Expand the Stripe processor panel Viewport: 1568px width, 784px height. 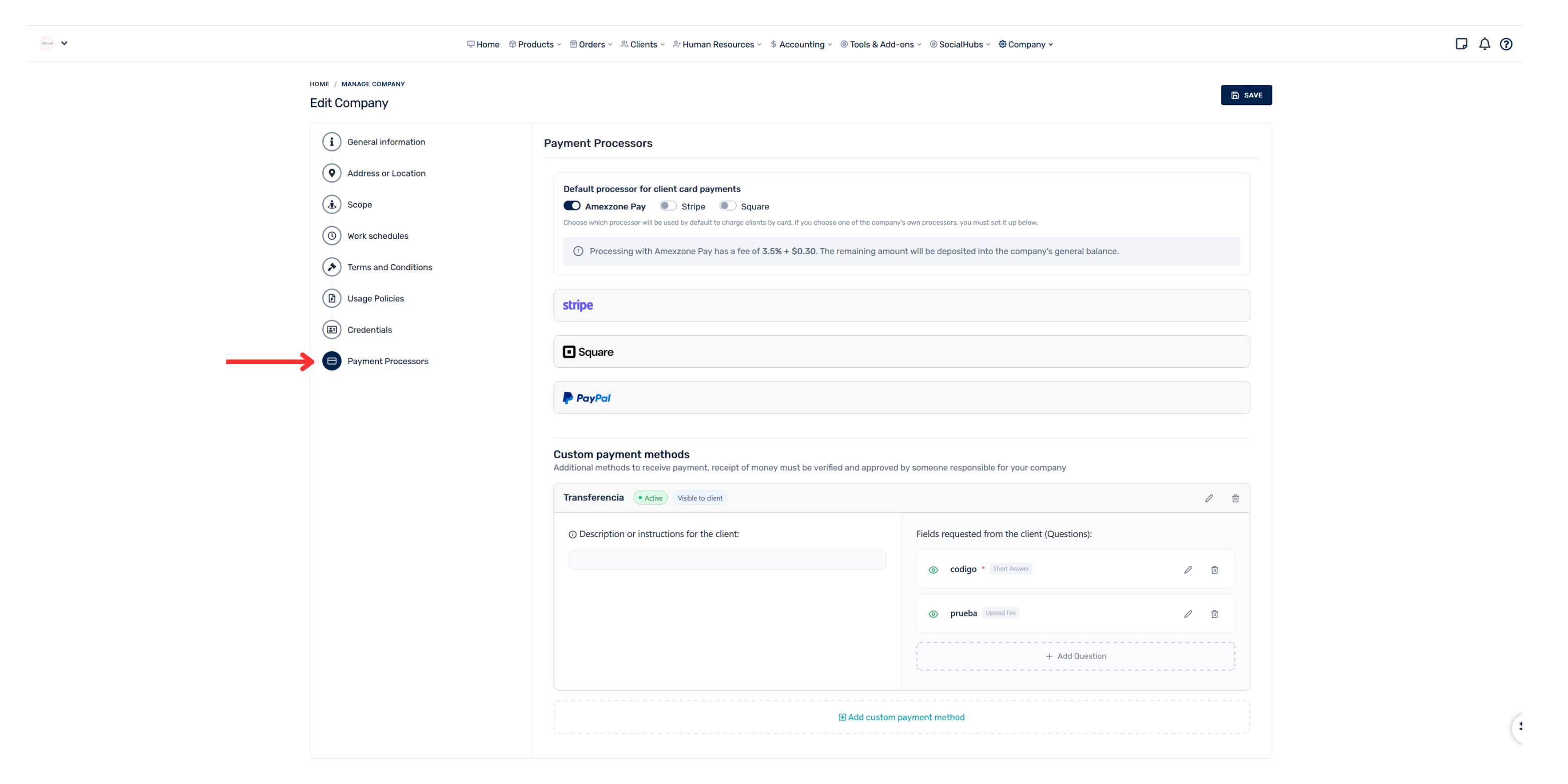pos(901,305)
